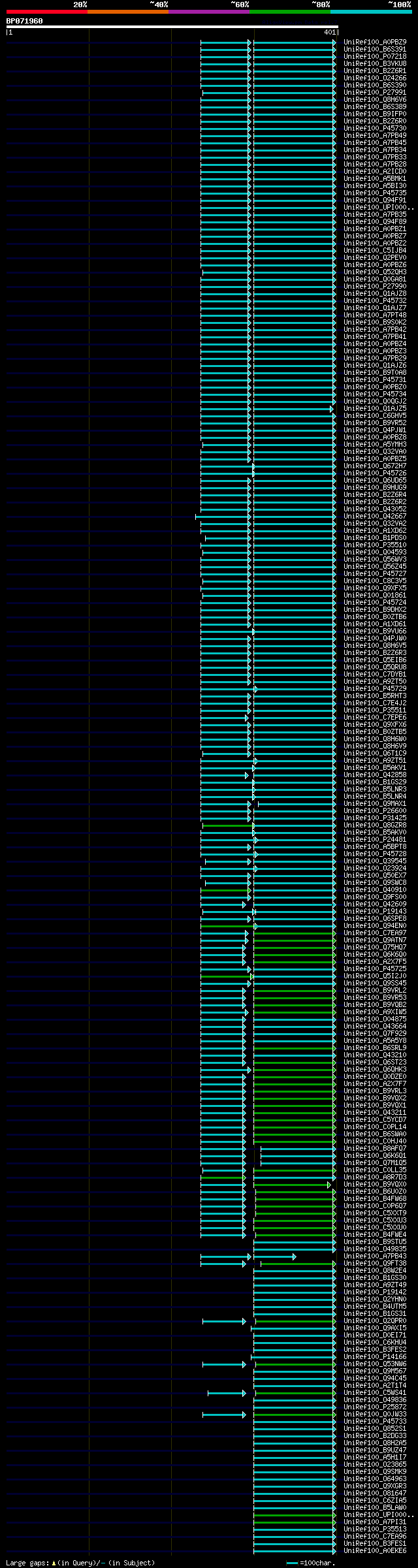Select label UniRef100_Q6SPE8
The image size is (418, 1568).
pyautogui.click(x=375, y=918)
